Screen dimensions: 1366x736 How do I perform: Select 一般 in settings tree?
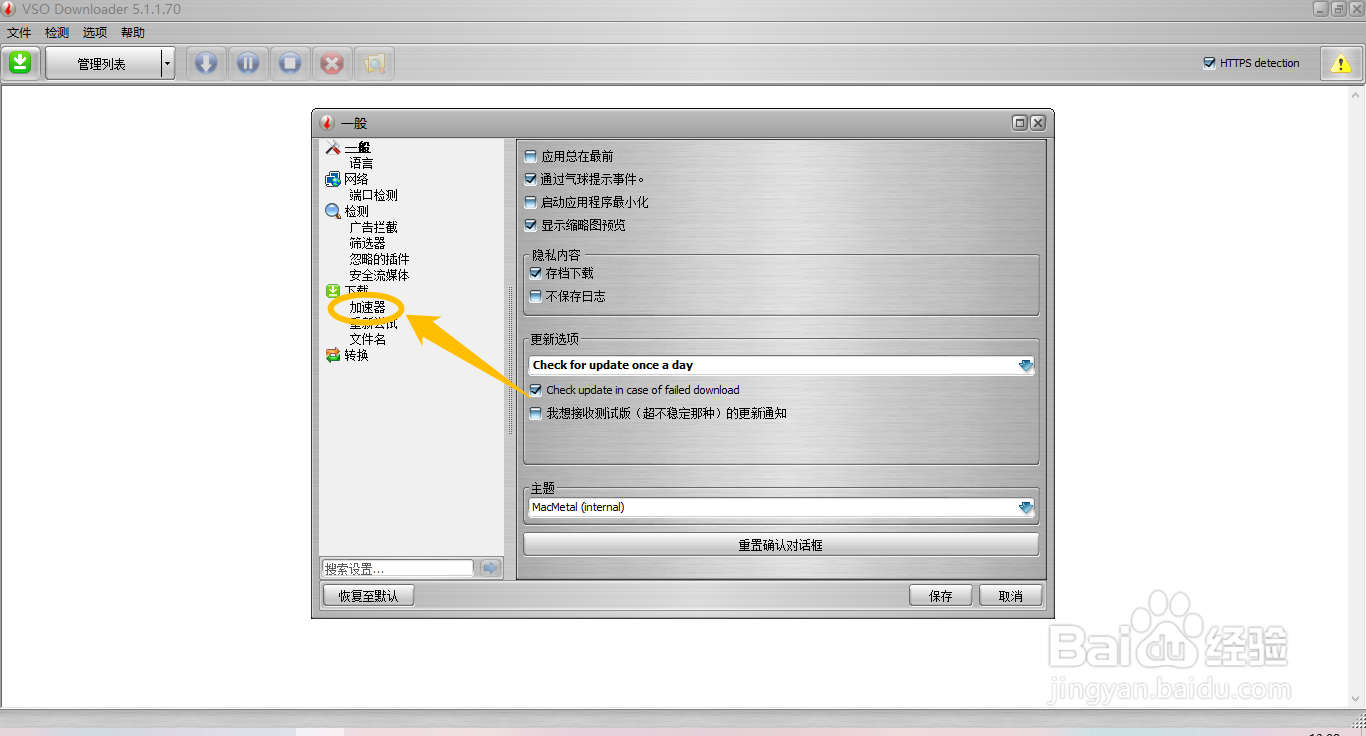coord(357,147)
